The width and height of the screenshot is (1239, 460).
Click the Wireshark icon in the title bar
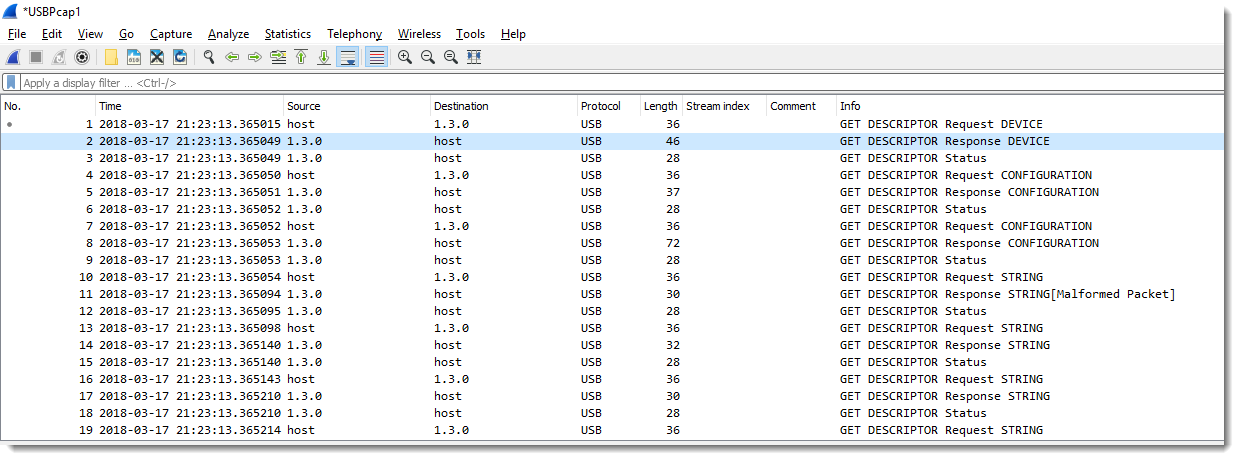tap(12, 11)
